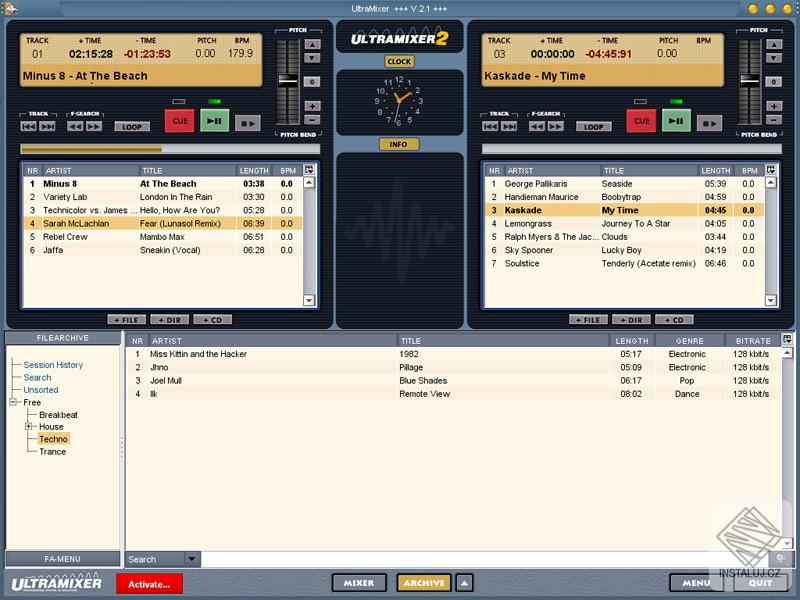Screen dimensions: 800x600
Task: Click right deck track progress bar
Action: [x=632, y=149]
